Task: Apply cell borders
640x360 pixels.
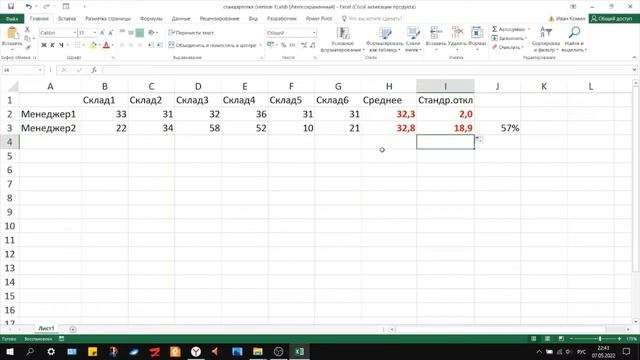Action: click(77, 45)
